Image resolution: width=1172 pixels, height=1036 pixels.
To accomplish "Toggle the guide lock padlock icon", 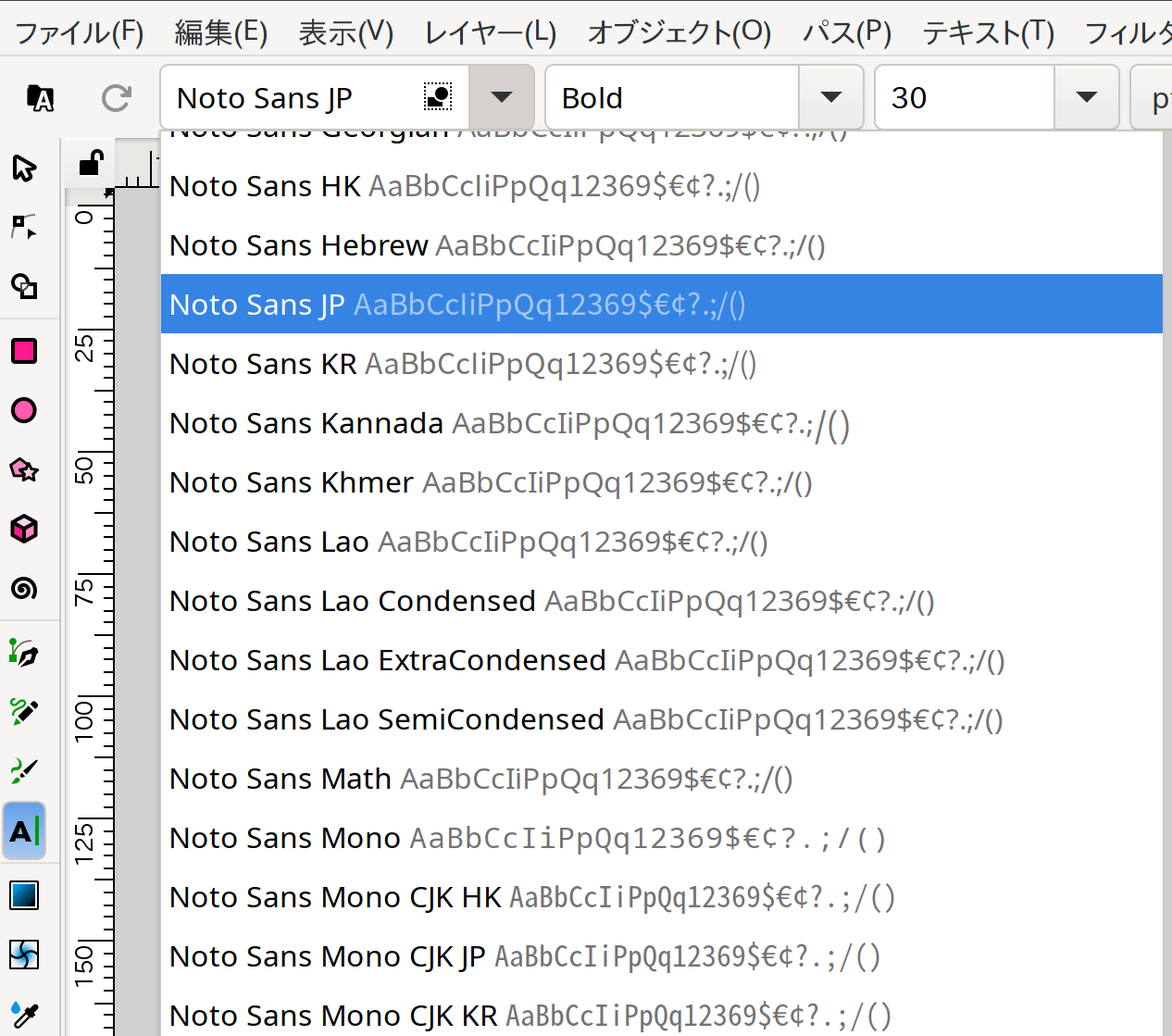I will [90, 164].
